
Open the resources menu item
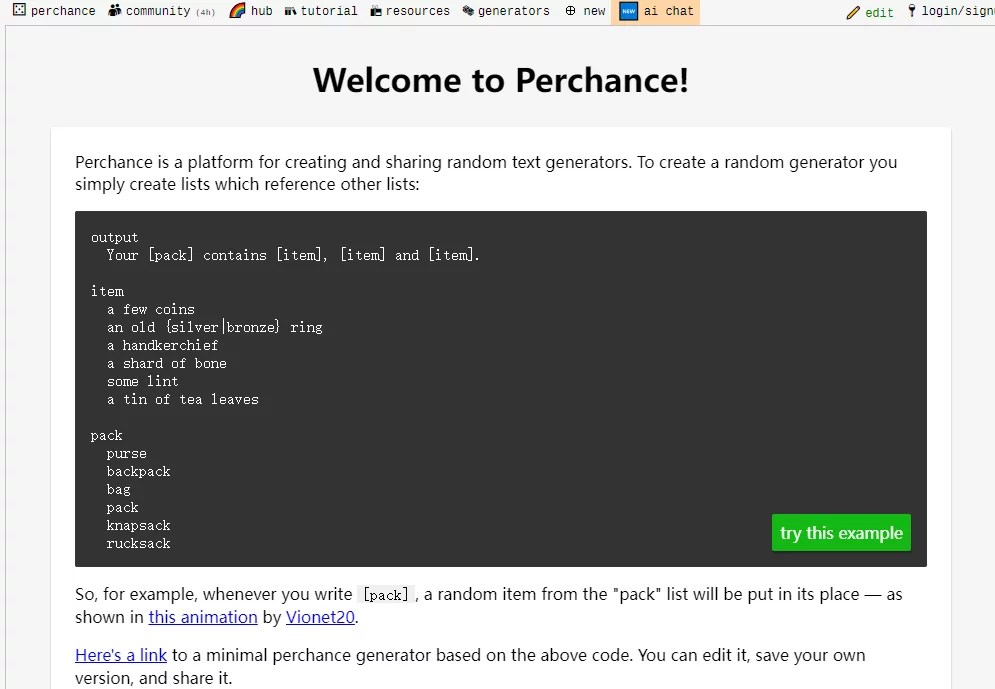point(410,11)
